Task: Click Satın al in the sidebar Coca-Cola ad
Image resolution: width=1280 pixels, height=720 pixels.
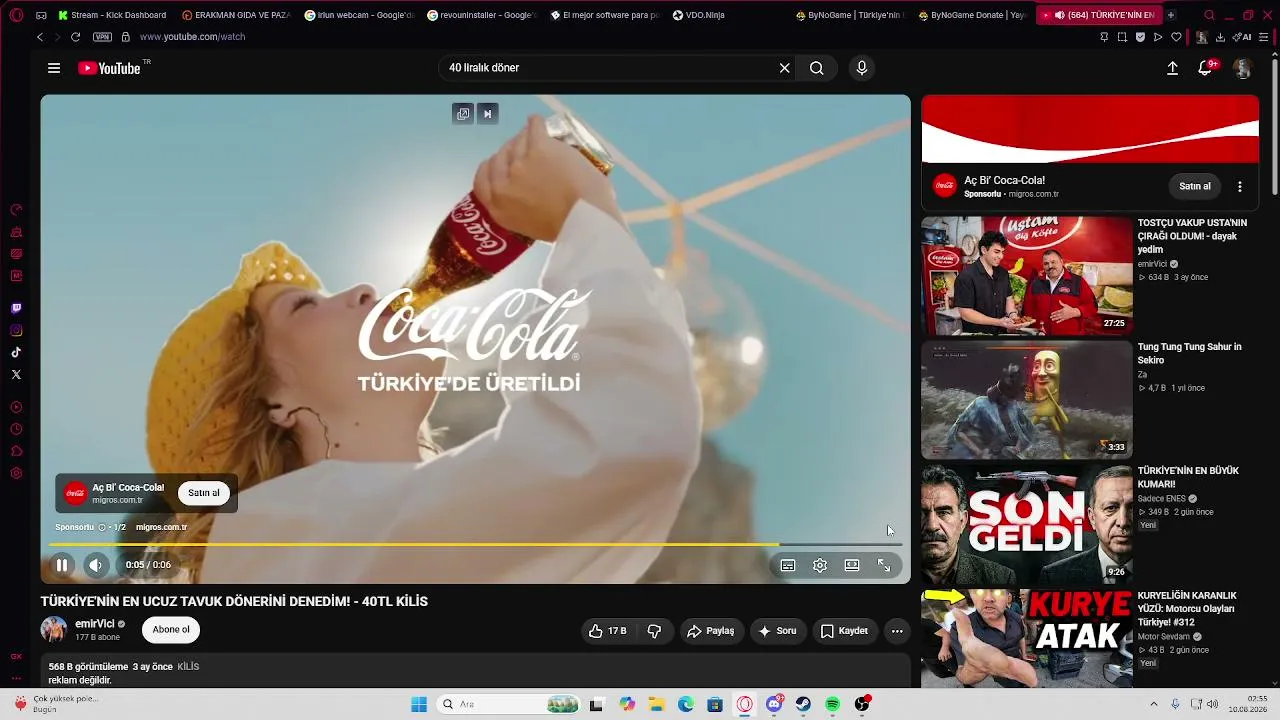Action: click(x=1195, y=186)
